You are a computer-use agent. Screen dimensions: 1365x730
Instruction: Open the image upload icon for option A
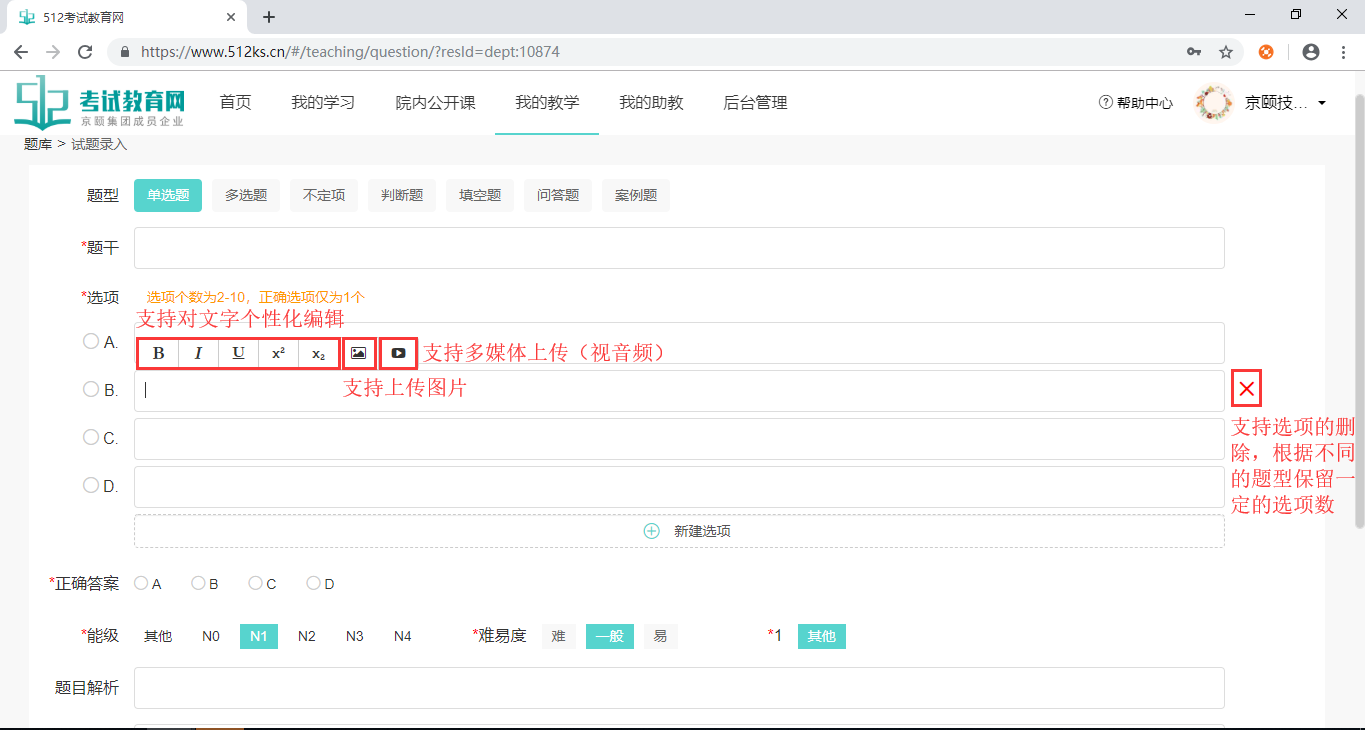(x=359, y=352)
